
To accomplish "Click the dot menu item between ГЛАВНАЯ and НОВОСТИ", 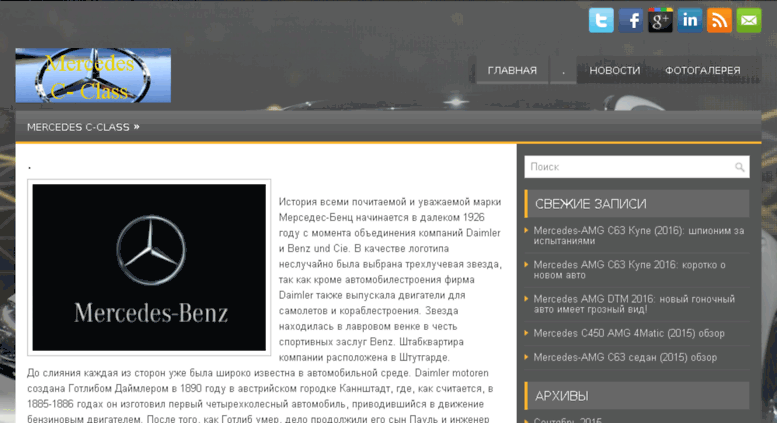I will (x=563, y=70).
